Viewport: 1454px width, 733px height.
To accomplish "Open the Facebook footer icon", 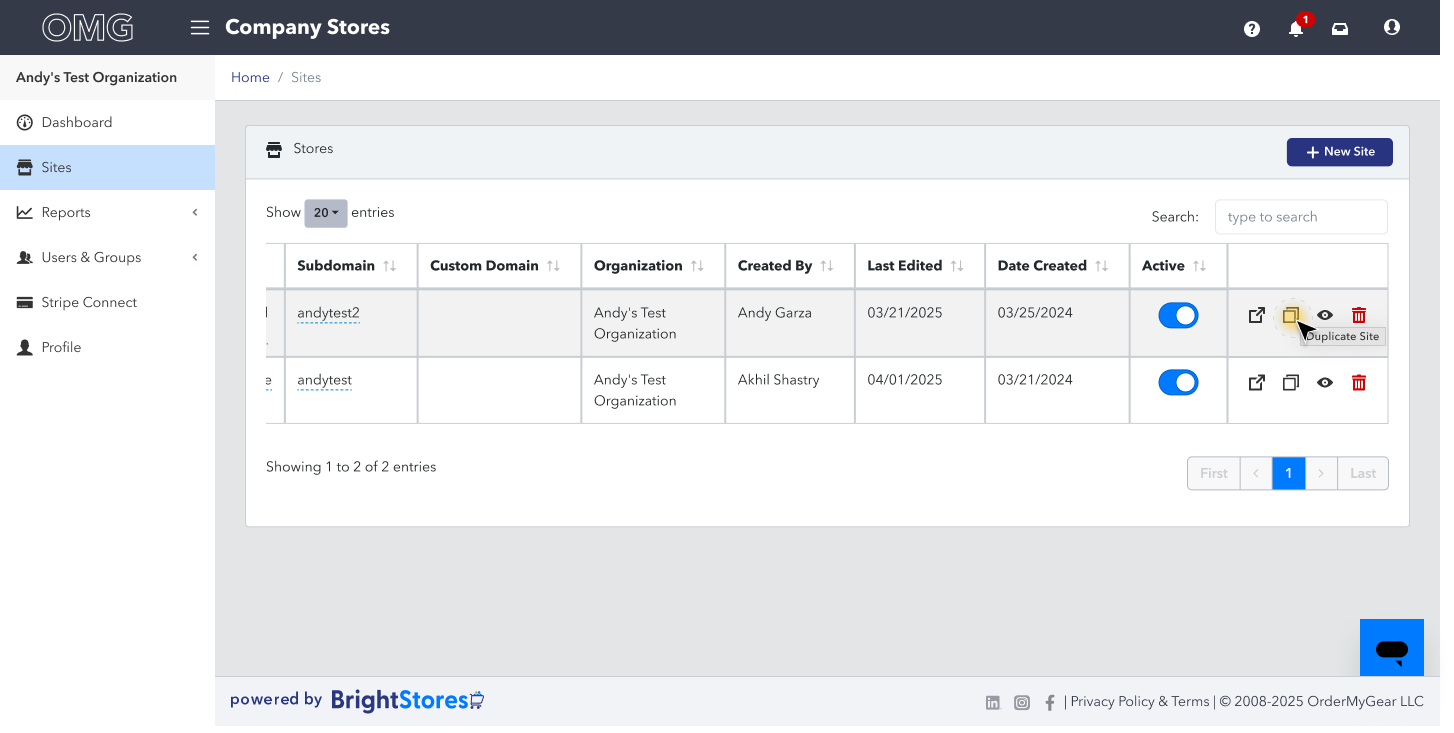I will 1050,703.
